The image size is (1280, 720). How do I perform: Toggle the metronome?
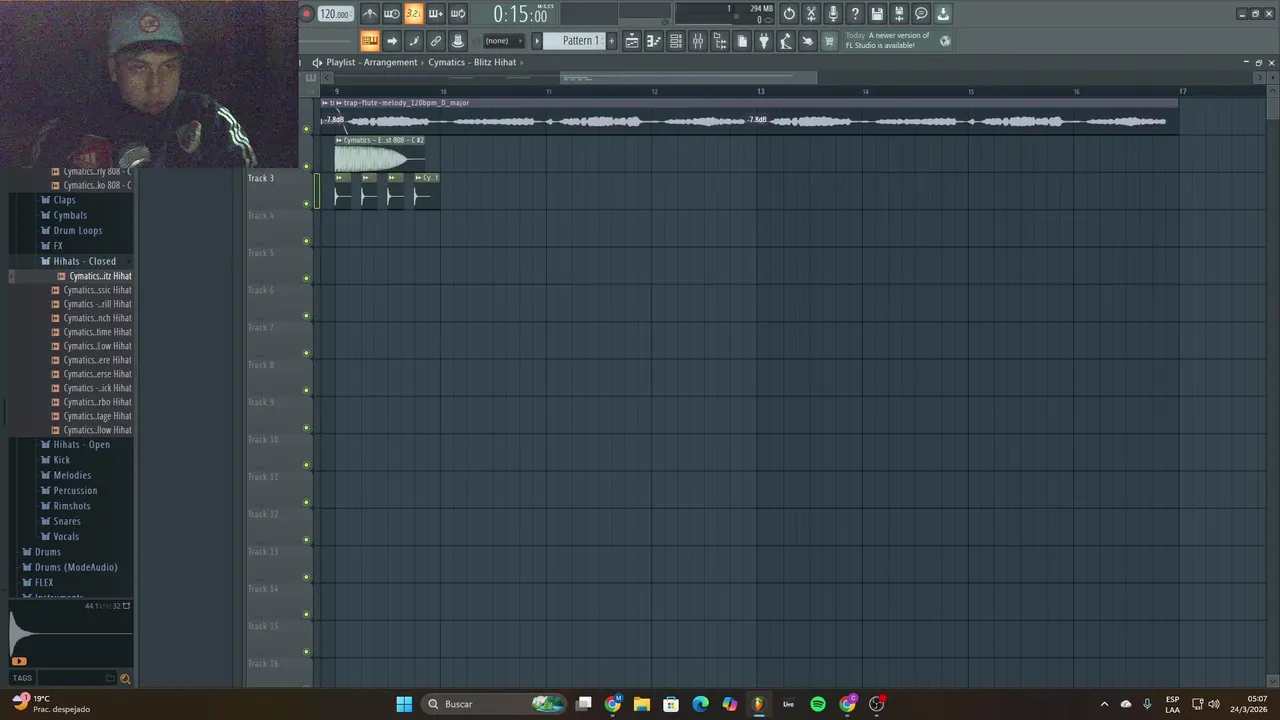[370, 14]
